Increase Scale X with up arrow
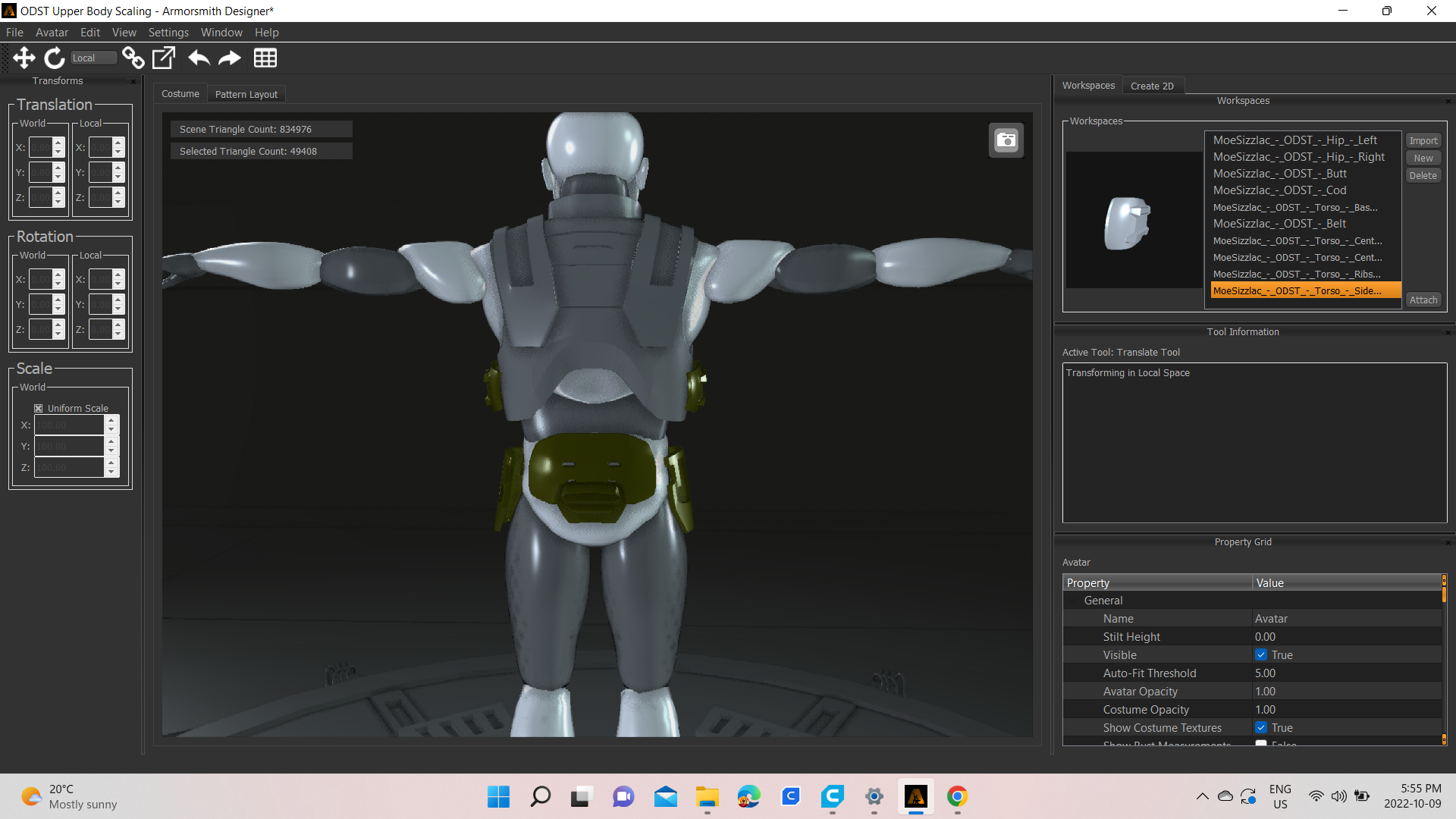This screenshot has width=1456, height=819. tap(111, 420)
